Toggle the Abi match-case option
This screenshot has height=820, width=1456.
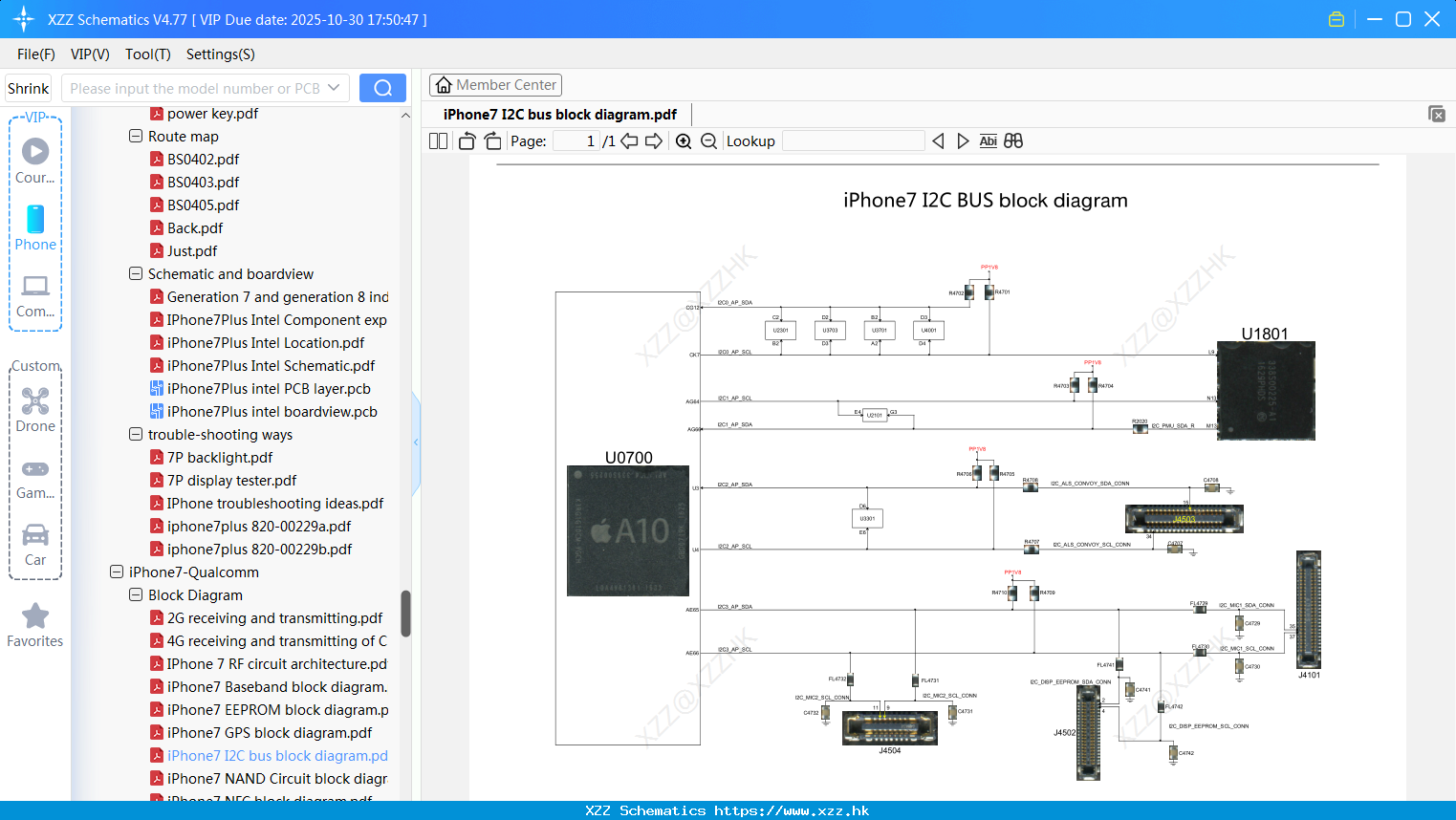988,141
